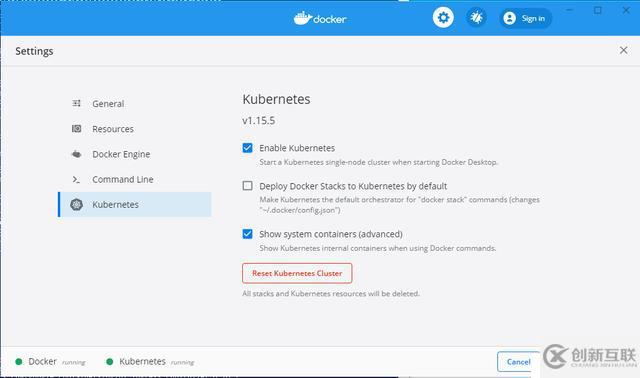Image resolution: width=640 pixels, height=378 pixels.
Task: Click 'Show Kubernetes internal containers' description
Action: (x=378, y=248)
